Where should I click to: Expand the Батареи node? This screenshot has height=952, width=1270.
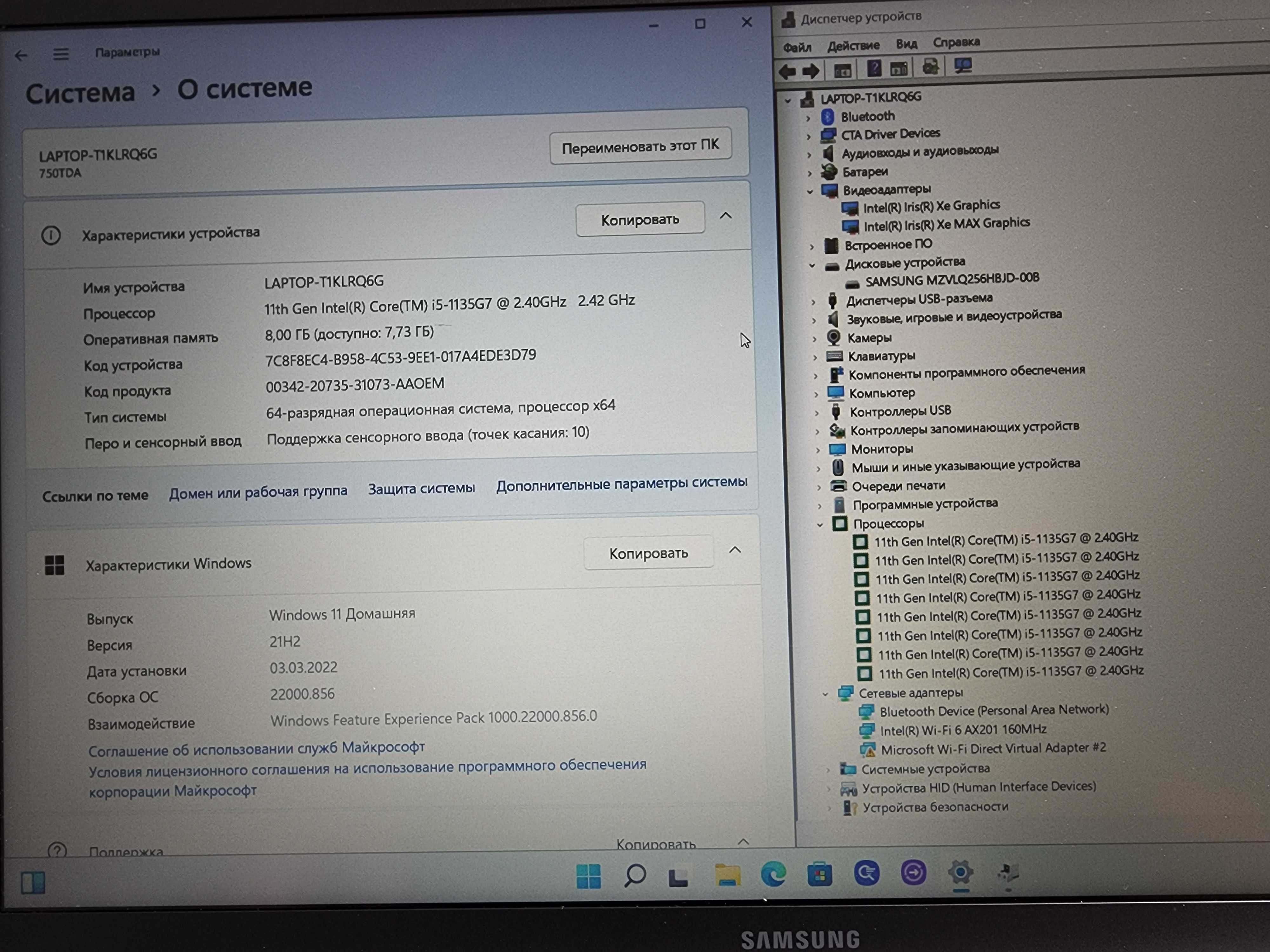[x=810, y=173]
